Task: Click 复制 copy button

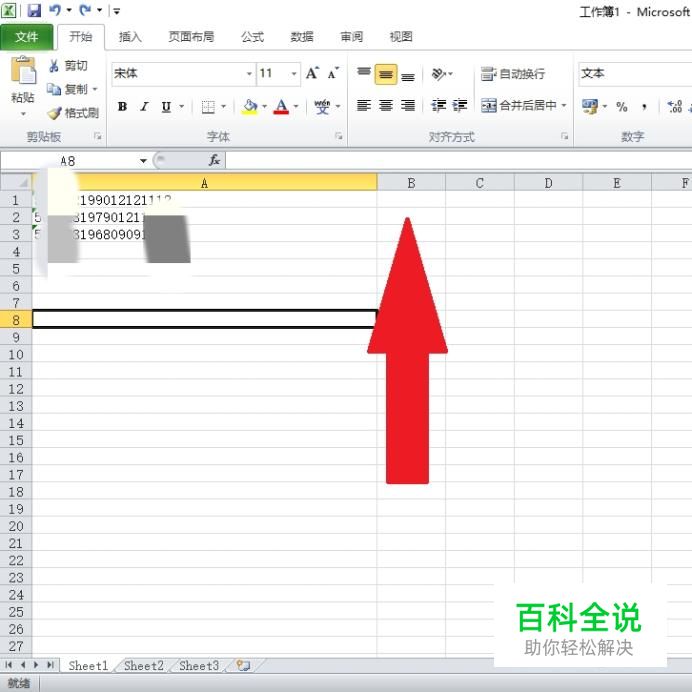Action: (68, 89)
